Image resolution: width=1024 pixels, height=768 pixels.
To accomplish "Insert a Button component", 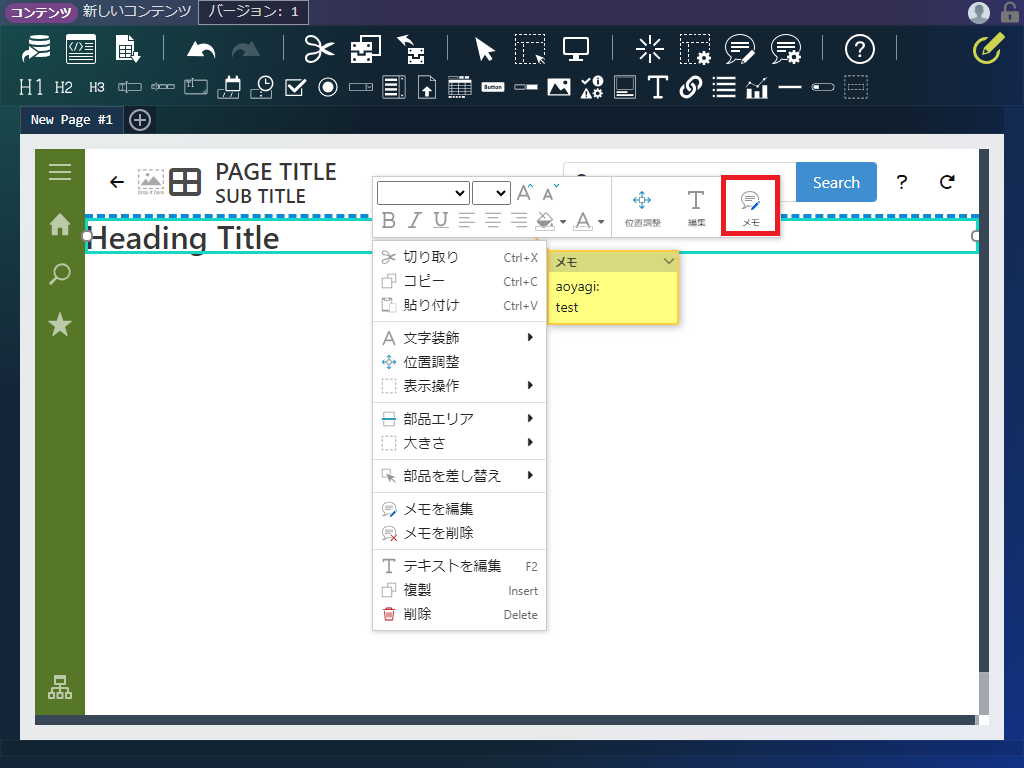I will coord(493,87).
